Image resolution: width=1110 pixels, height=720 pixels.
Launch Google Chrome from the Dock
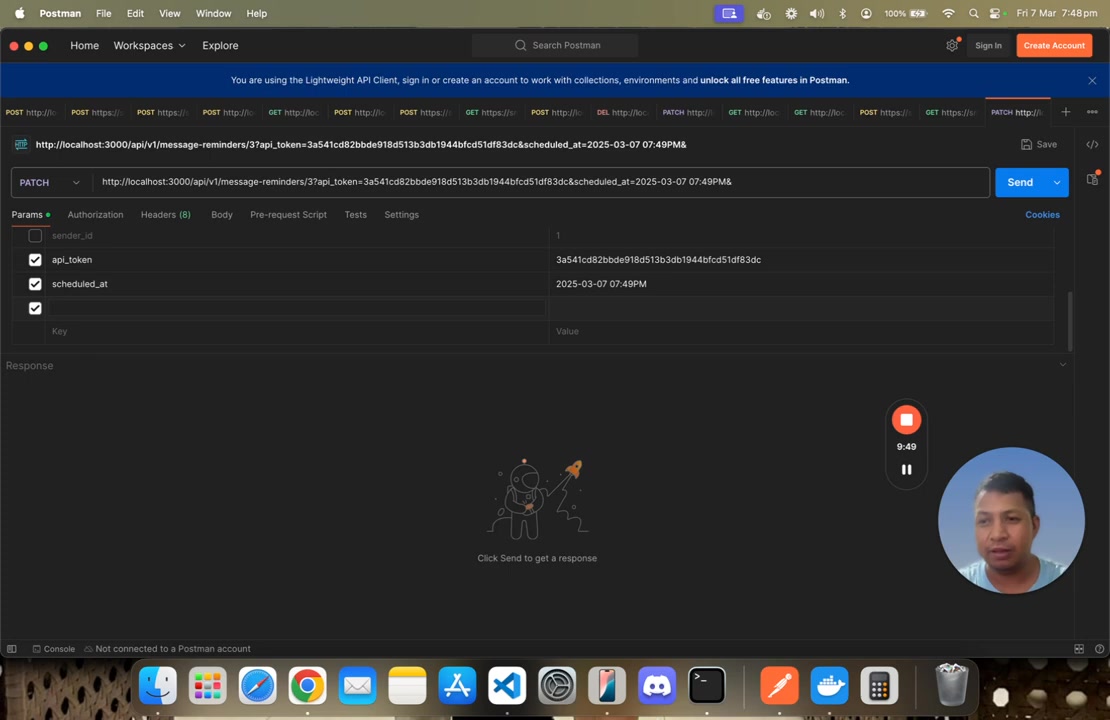[307, 685]
